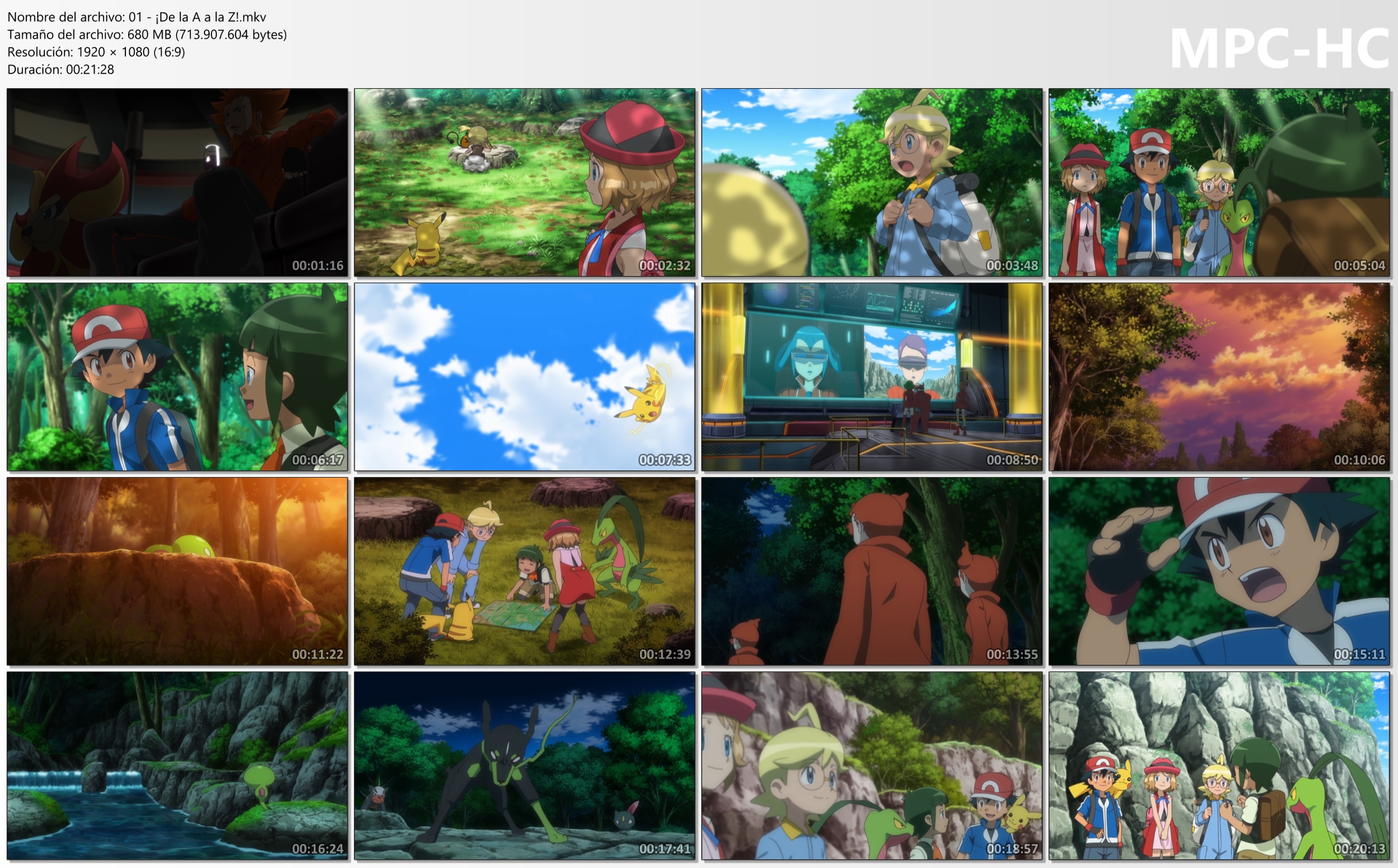Screen dimensions: 1398x868
Task: Pick the river scene thumbnail at 00:16:24
Action: [x=178, y=766]
